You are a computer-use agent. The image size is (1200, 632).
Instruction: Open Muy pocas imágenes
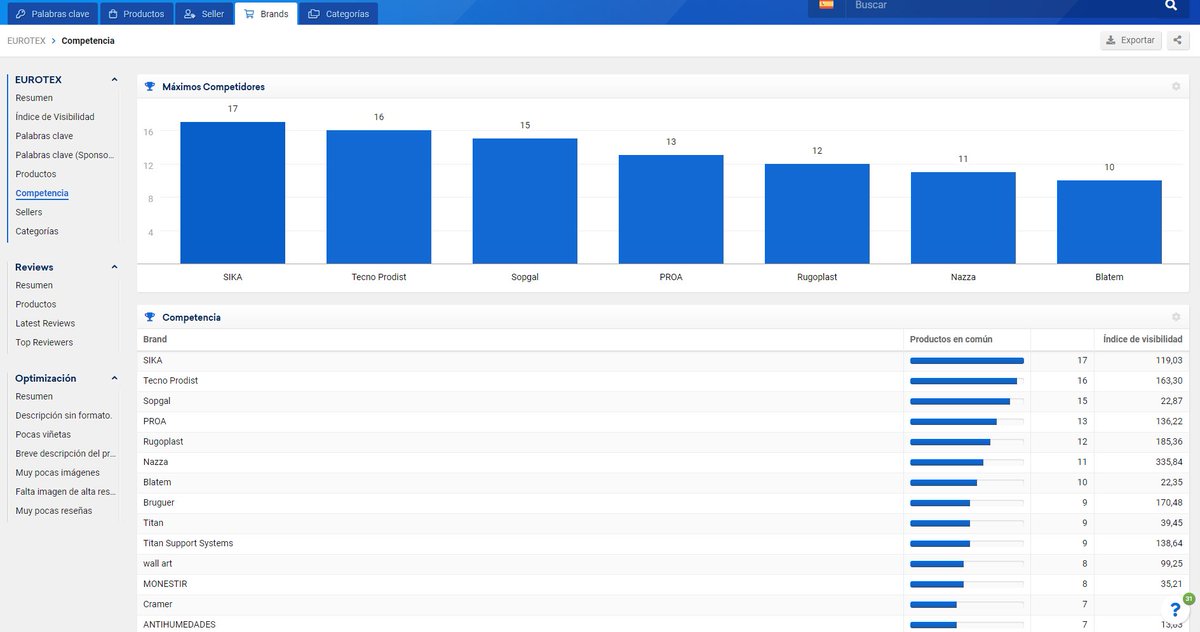point(57,472)
